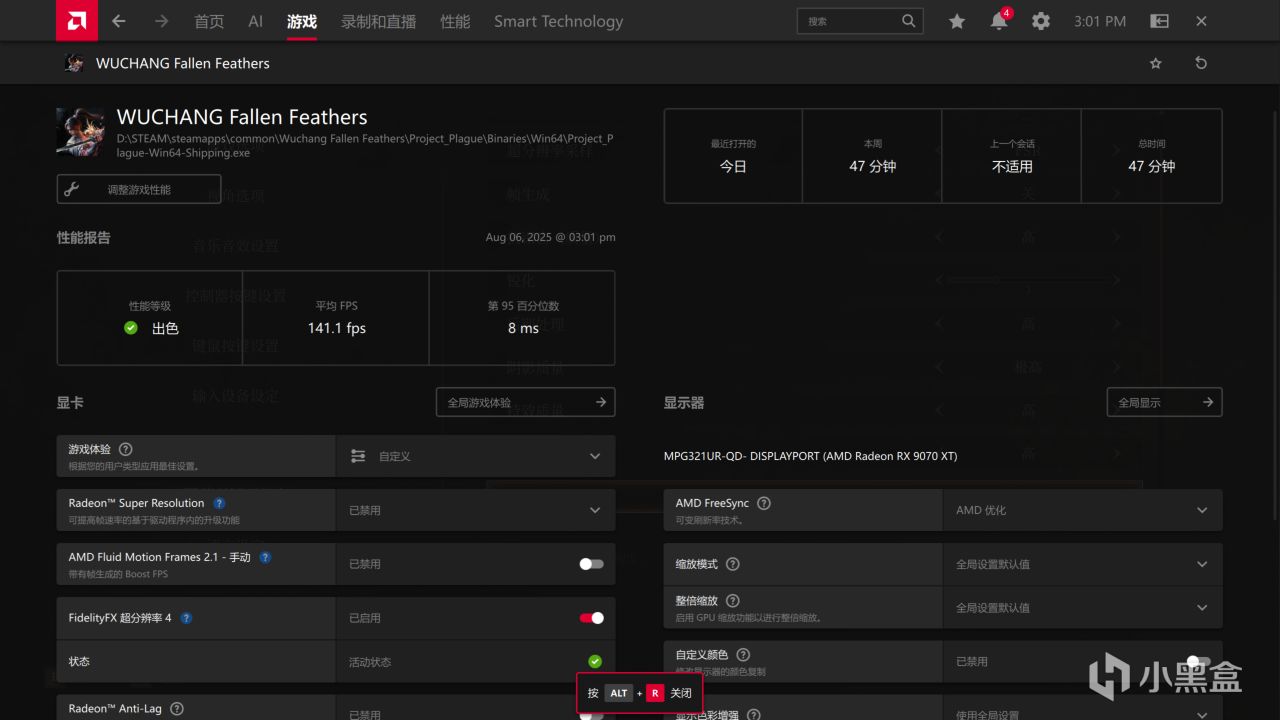
Task: Reset game profile with circular arrow icon
Action: [1201, 63]
